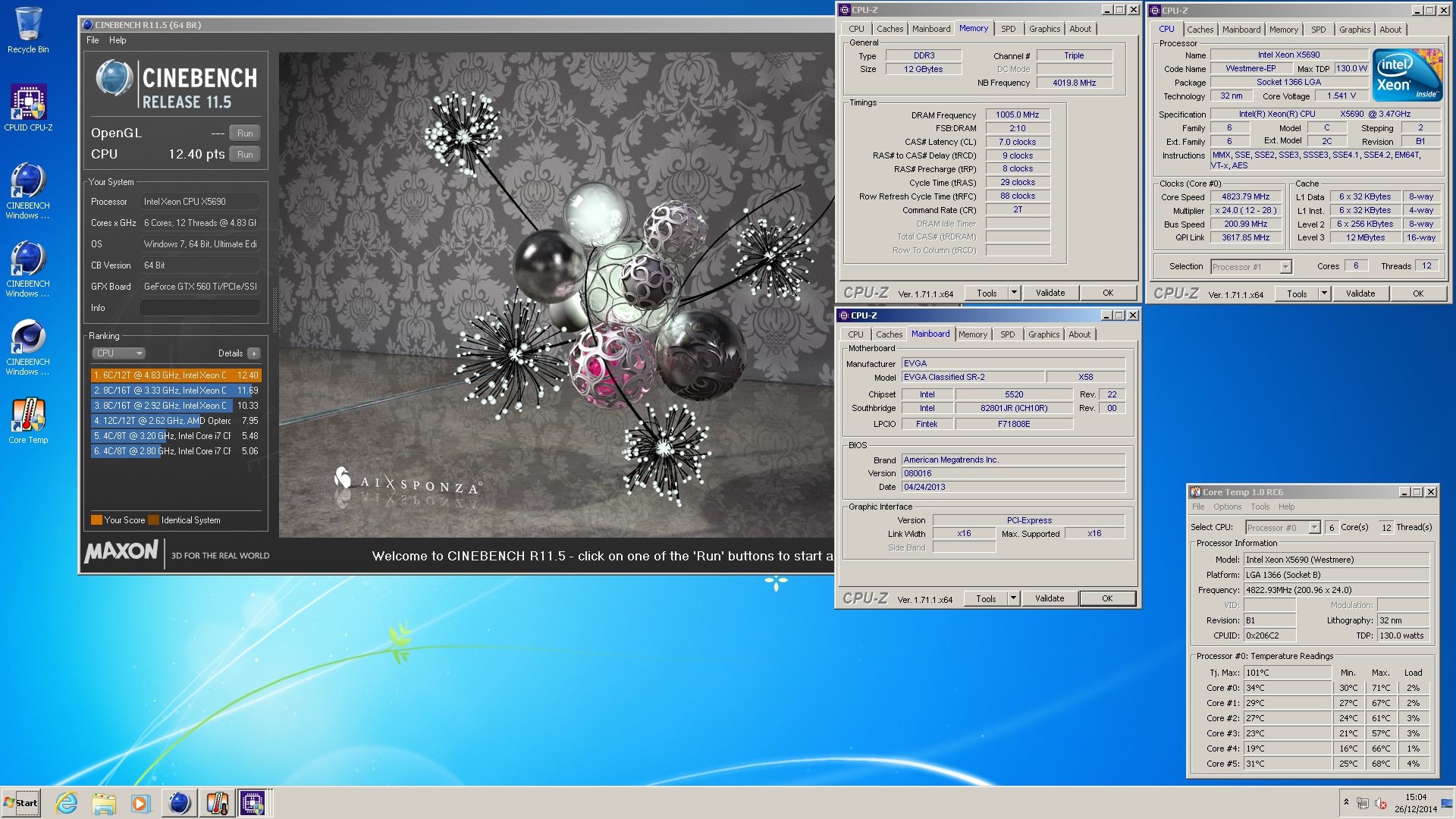The image size is (1456, 819).
Task: Open Tools dropdown arrow in CPU-Z Memory window
Action: 1014,293
